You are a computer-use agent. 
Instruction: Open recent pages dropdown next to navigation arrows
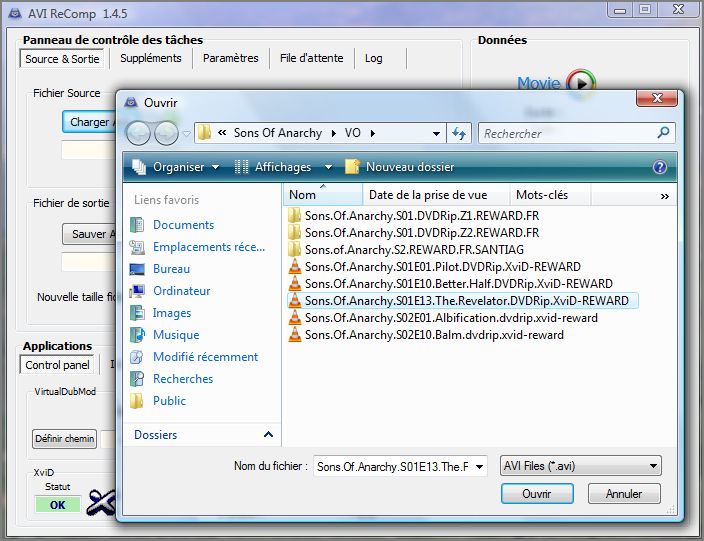(186, 134)
